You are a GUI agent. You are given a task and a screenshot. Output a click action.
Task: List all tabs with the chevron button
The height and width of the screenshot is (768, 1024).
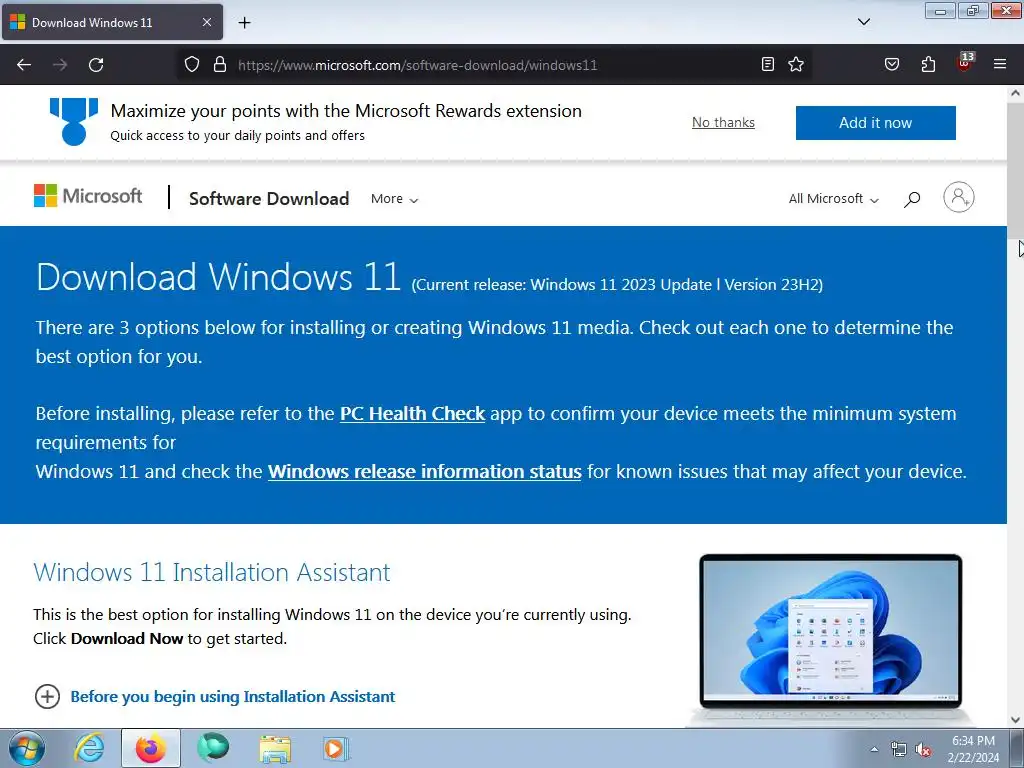pyautogui.click(x=863, y=22)
